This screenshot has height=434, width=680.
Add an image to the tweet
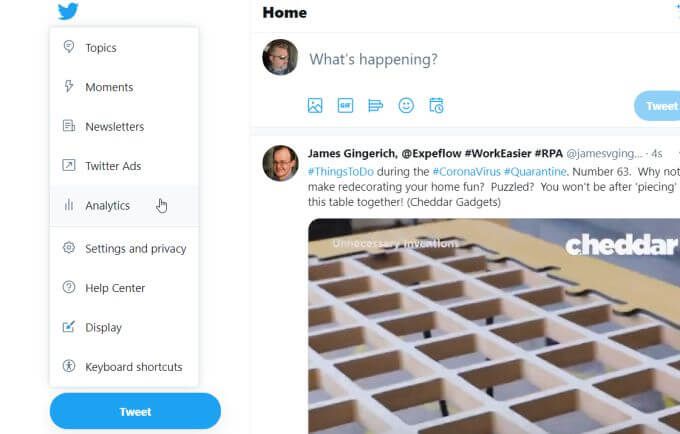[x=315, y=105]
